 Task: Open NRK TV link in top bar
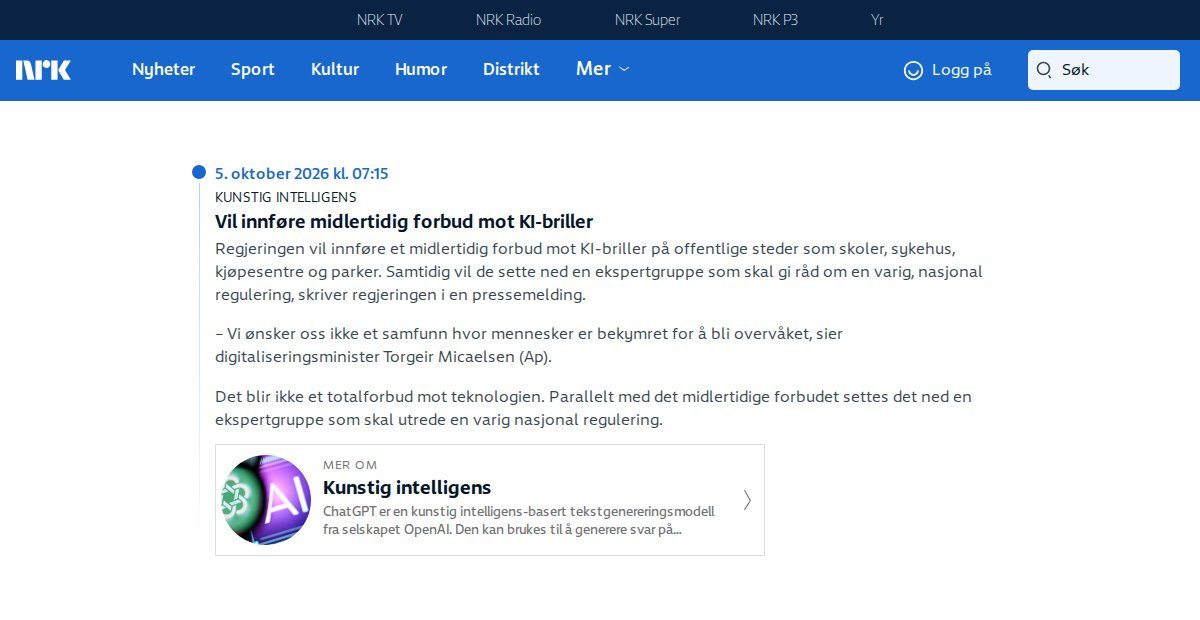click(x=380, y=20)
